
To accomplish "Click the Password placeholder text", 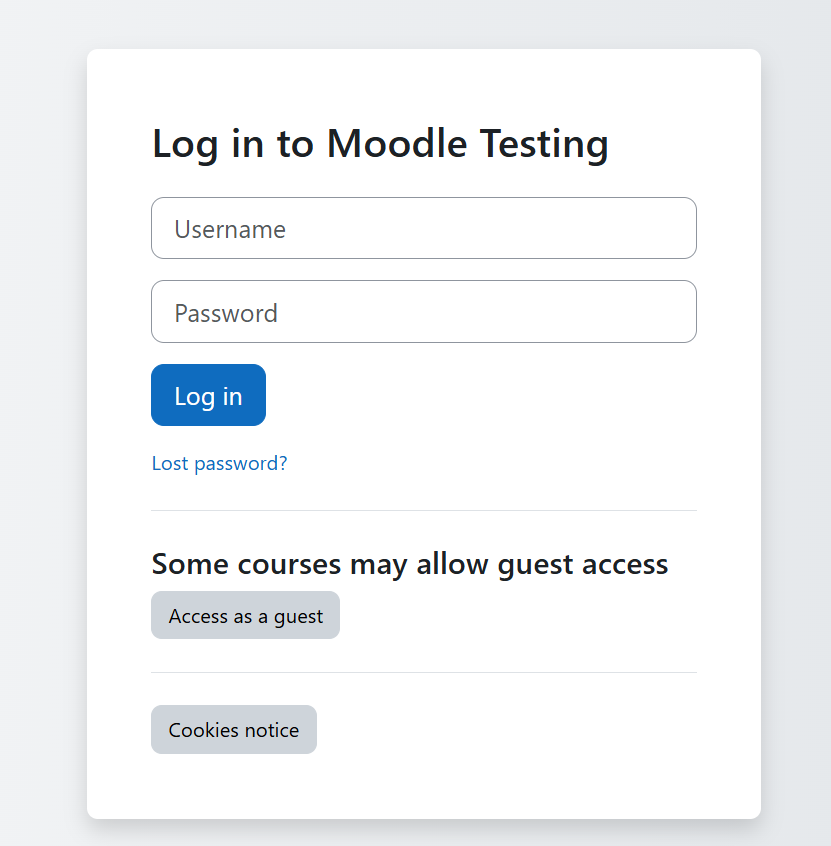I will point(226,314).
